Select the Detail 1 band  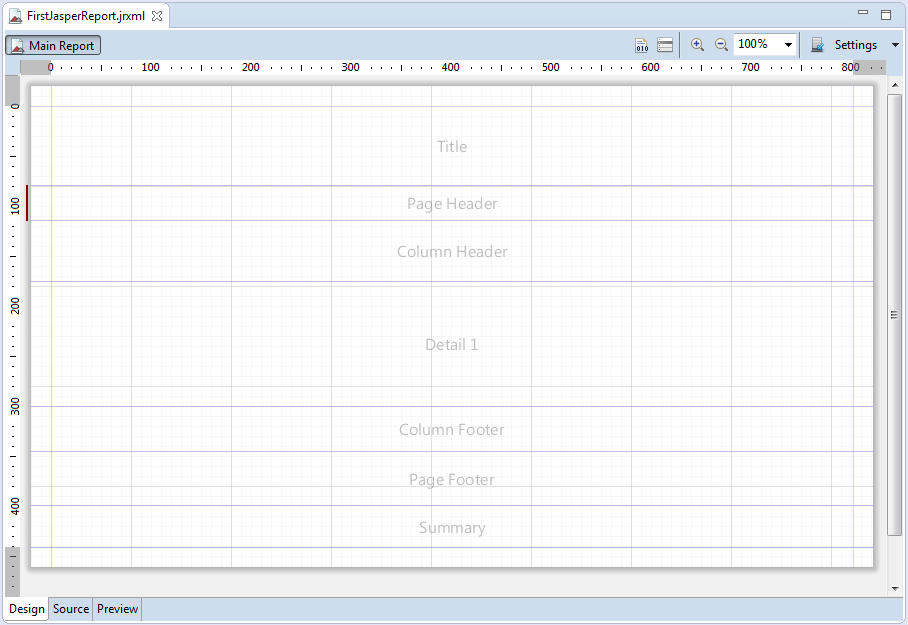pos(452,345)
